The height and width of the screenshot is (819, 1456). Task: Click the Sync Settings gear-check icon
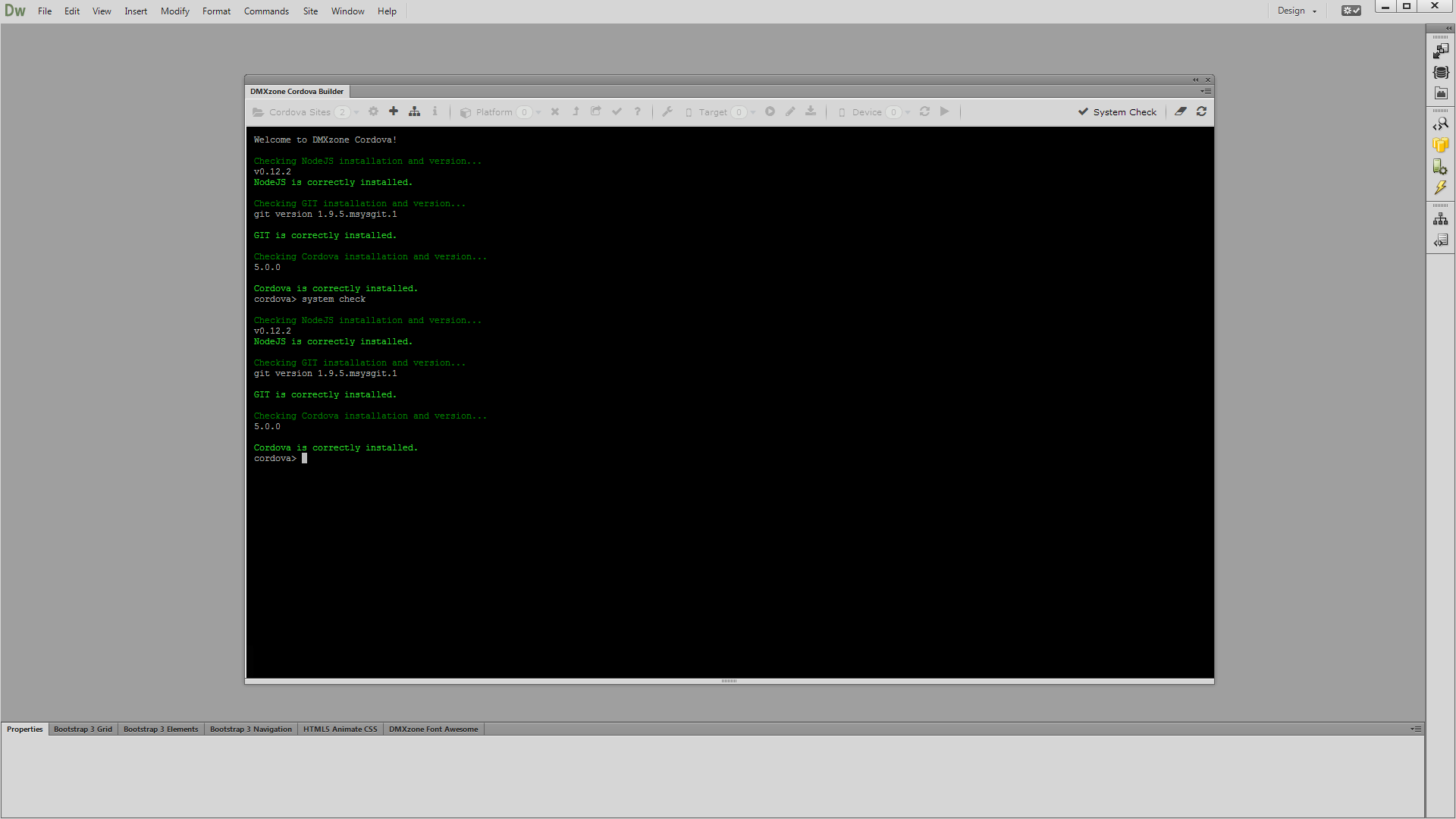(x=1351, y=11)
